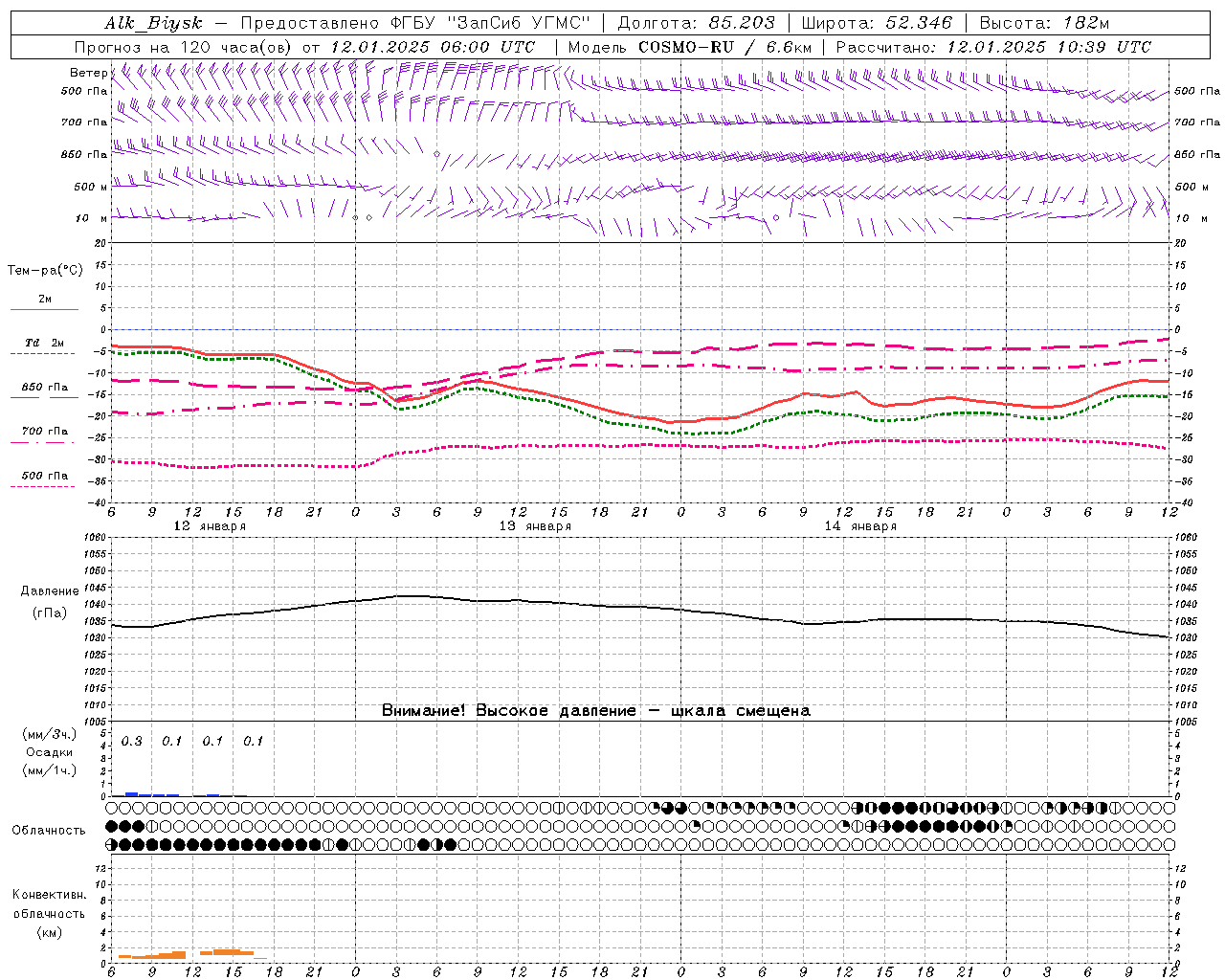This screenshot has height=980, width=1225.
Task: Click the "0.3" precipitation amount value
Action: tap(131, 742)
